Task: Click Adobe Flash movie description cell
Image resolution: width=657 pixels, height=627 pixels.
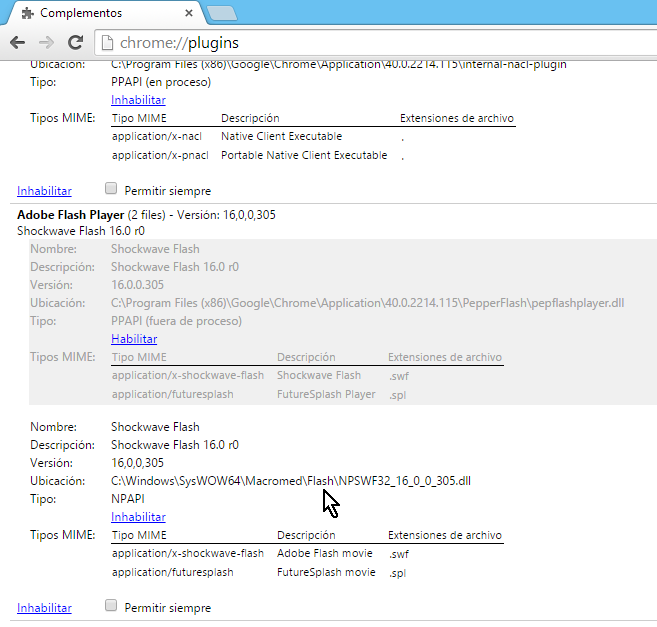Action: [x=325, y=553]
